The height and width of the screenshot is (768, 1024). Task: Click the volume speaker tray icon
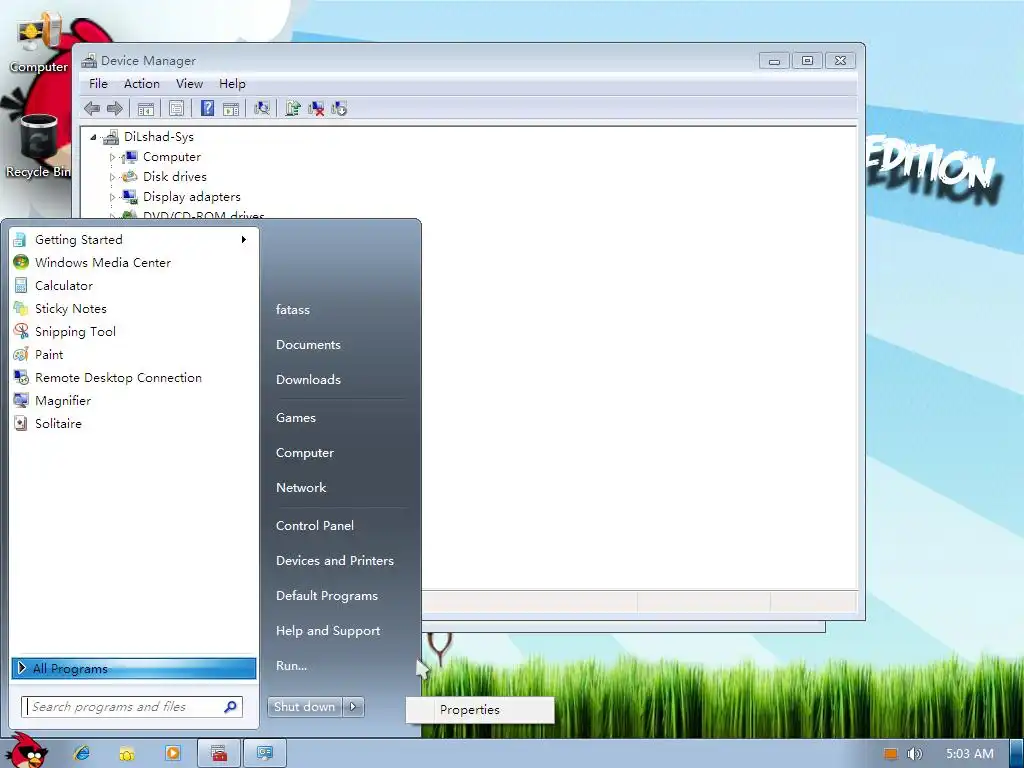click(x=914, y=754)
